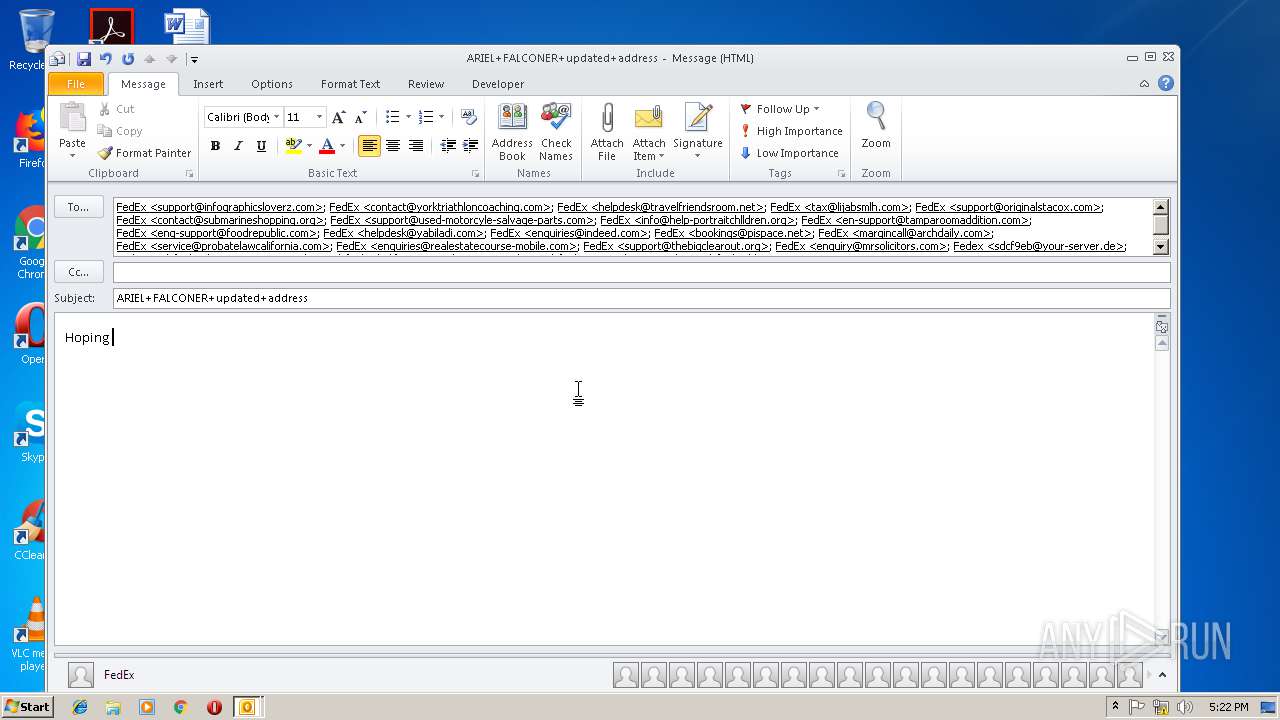Open the Review tab

click(x=426, y=84)
